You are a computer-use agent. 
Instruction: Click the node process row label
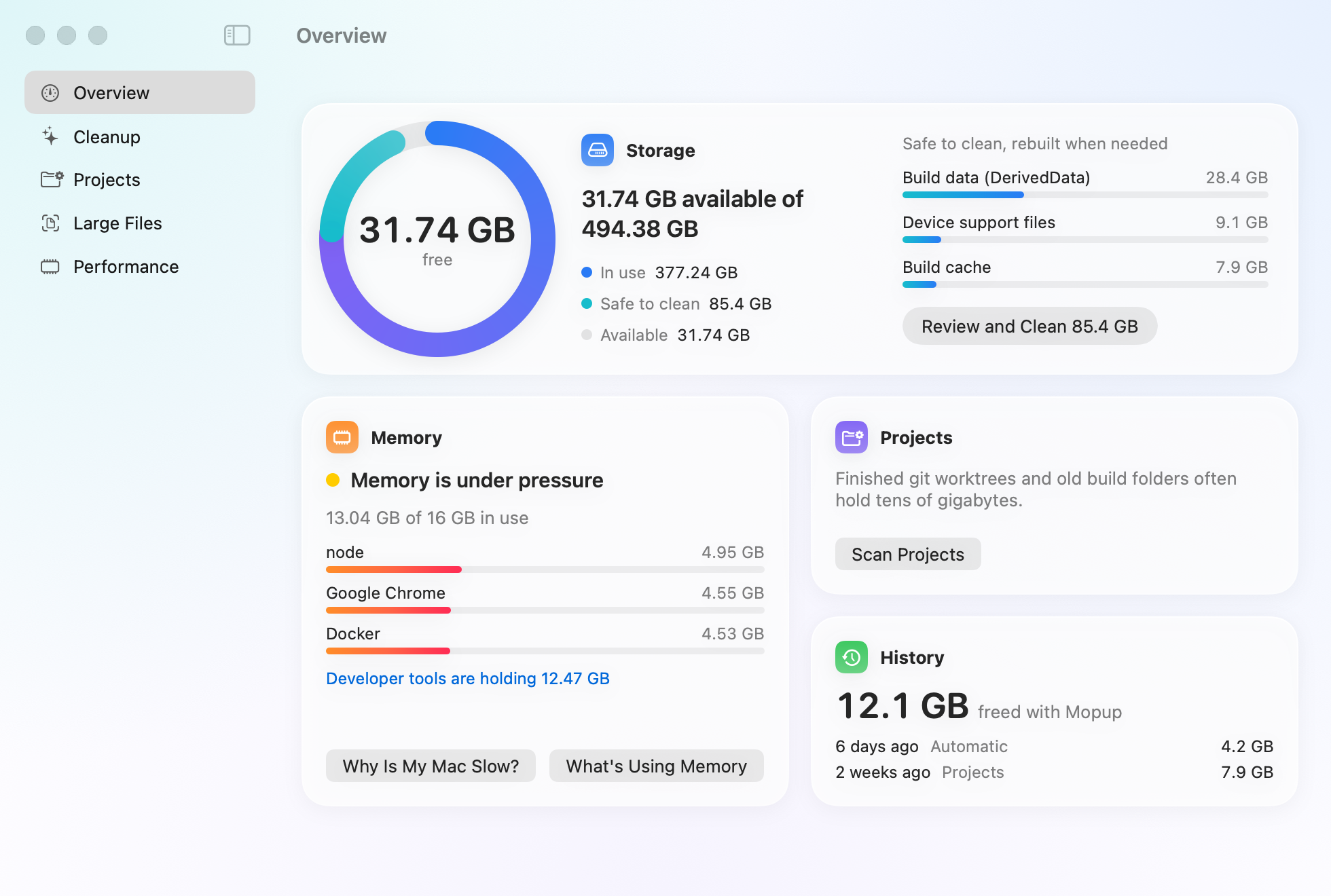point(345,552)
